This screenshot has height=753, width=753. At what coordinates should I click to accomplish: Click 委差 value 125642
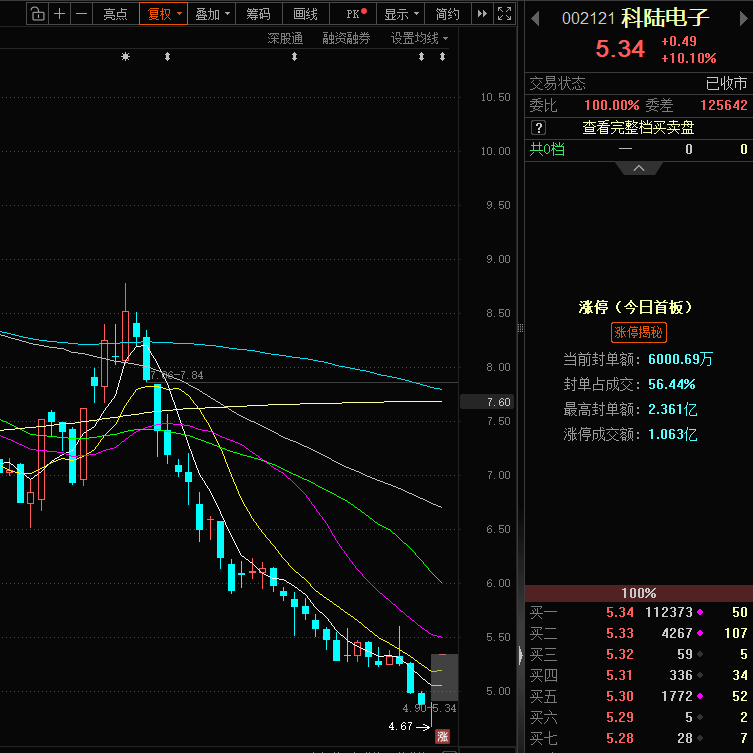[x=723, y=105]
